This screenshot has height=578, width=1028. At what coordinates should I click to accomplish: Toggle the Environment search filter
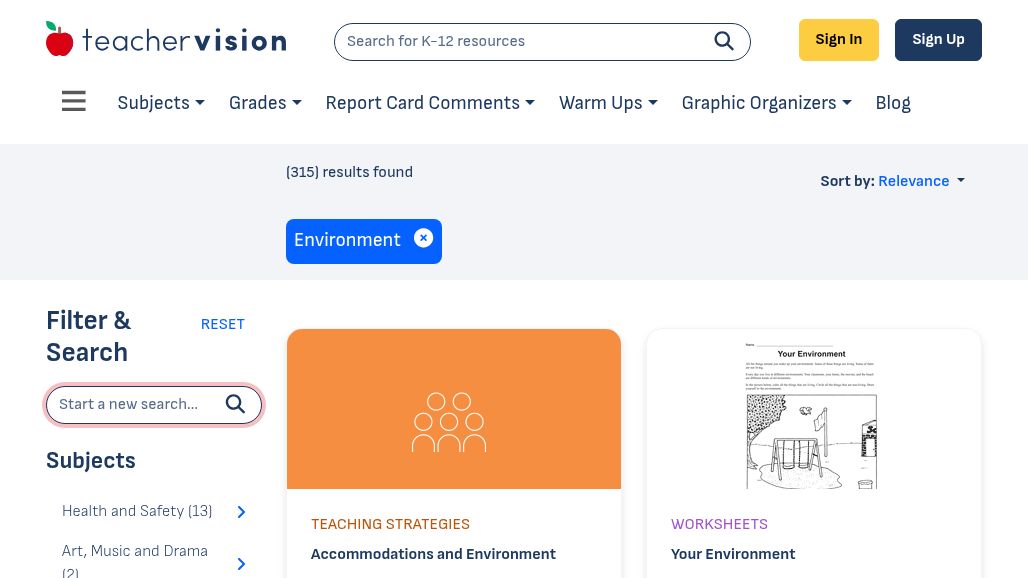pos(347,240)
